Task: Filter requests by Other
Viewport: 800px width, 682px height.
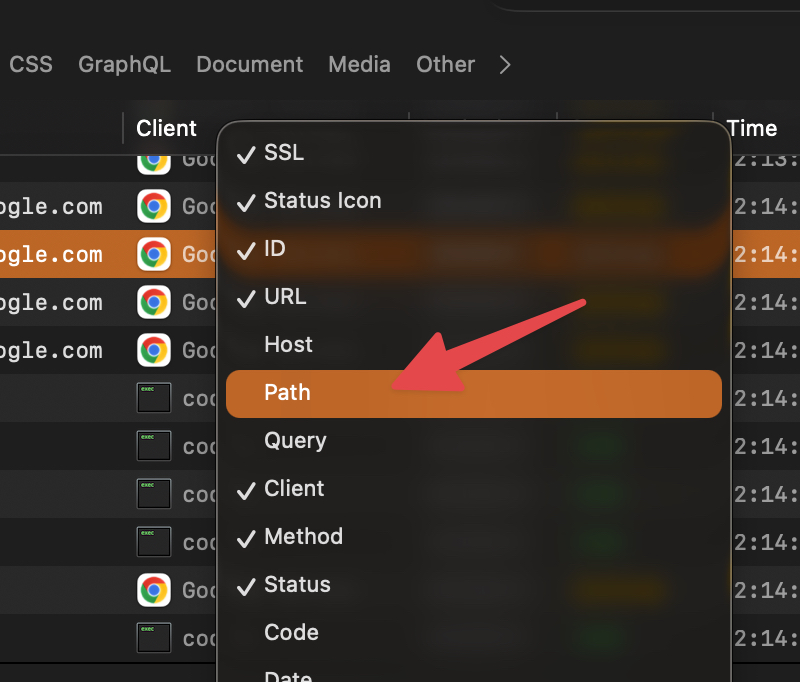Action: point(445,65)
